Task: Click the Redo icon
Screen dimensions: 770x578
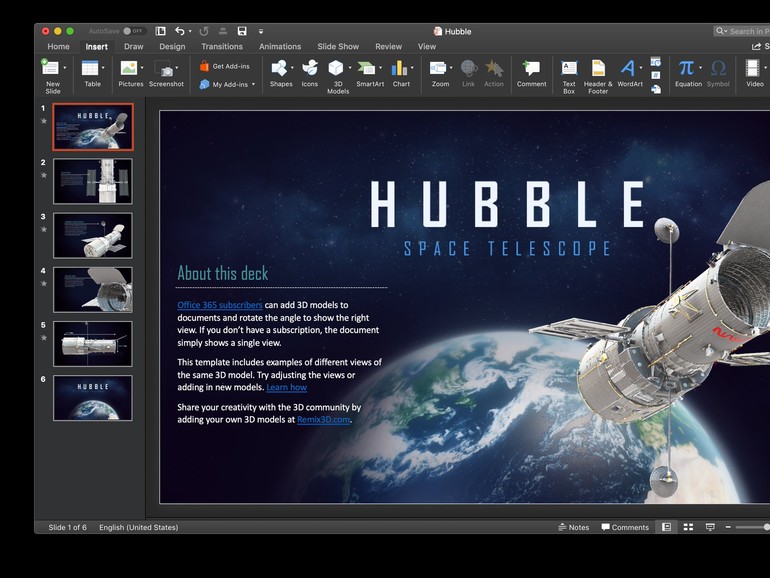Action: [x=204, y=31]
